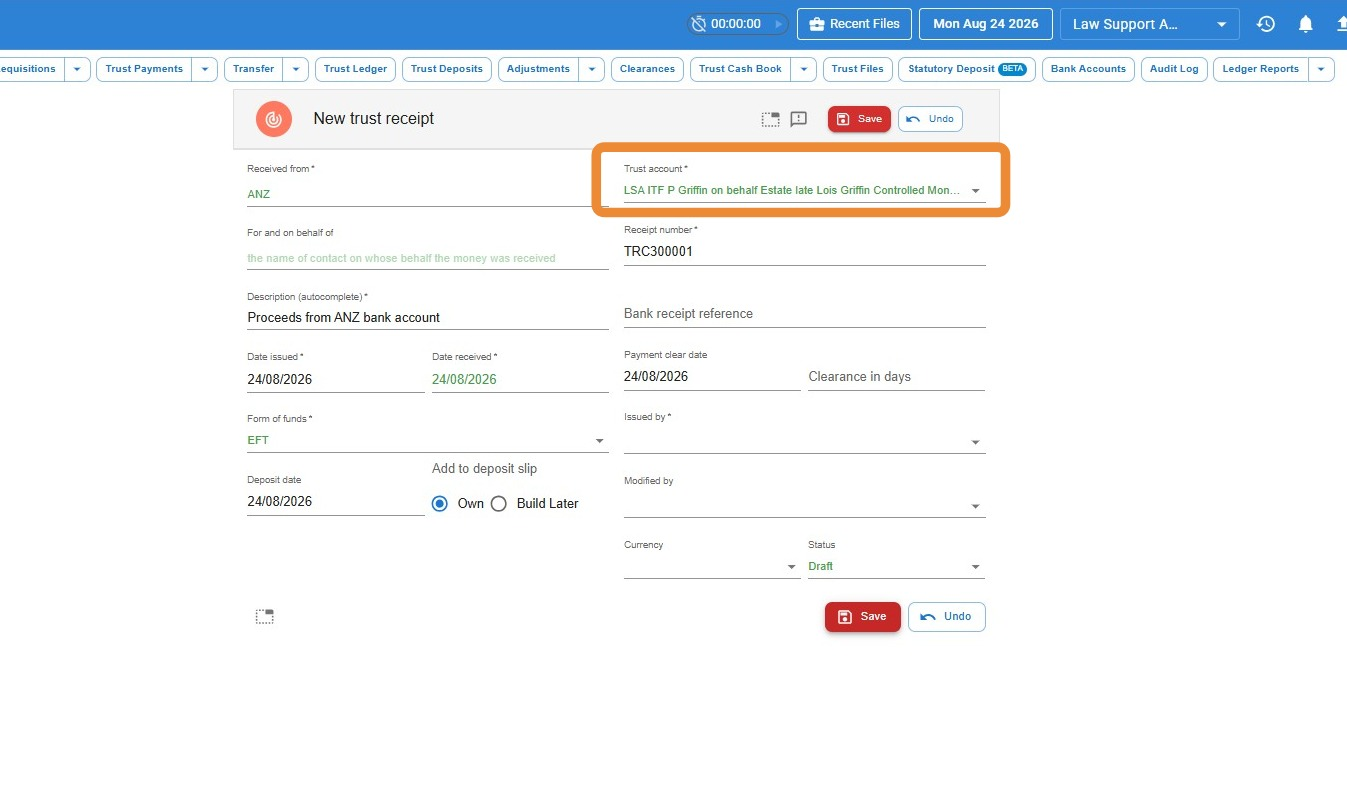This screenshot has width=1347, height=789.
Task: Open Ledger Reports
Action: pos(1260,69)
